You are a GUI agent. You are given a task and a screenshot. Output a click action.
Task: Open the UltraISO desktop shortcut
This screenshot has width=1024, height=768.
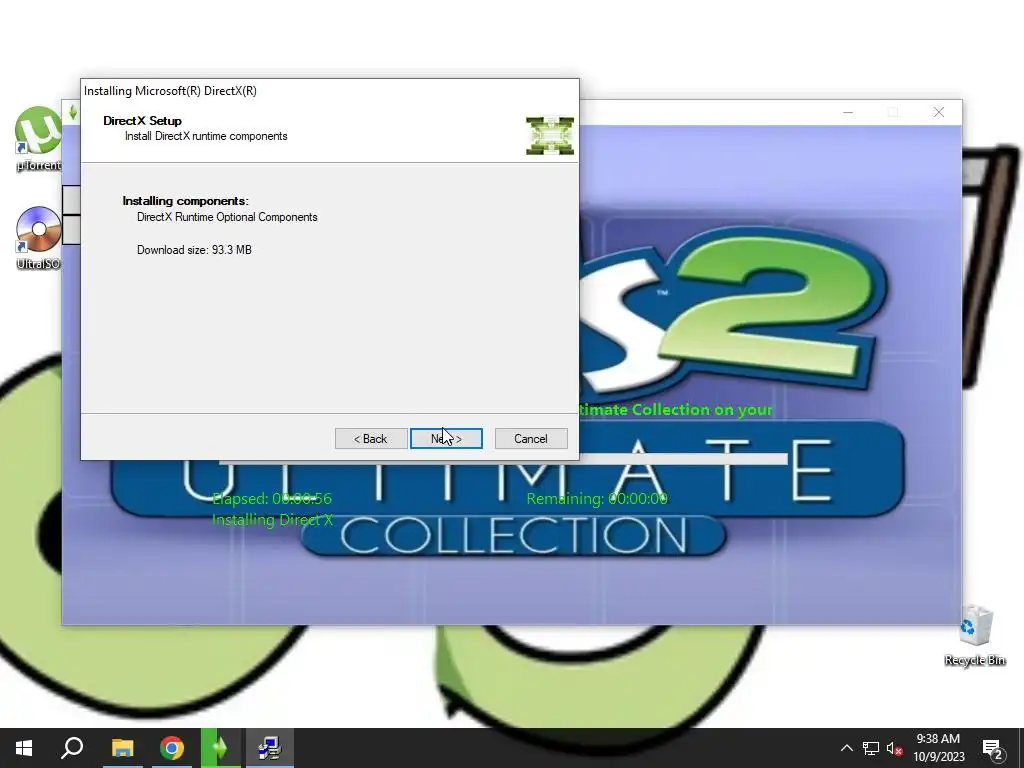(x=38, y=238)
